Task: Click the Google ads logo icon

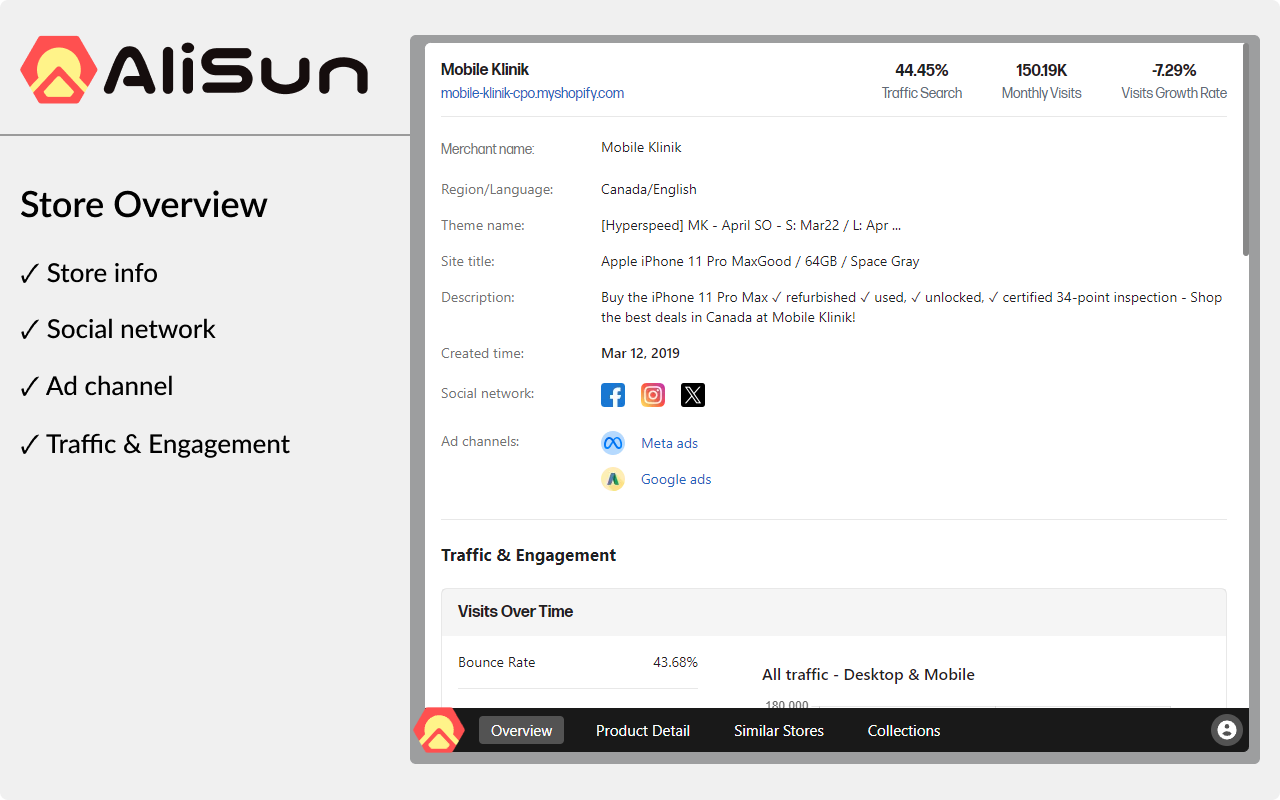Action: (613, 479)
